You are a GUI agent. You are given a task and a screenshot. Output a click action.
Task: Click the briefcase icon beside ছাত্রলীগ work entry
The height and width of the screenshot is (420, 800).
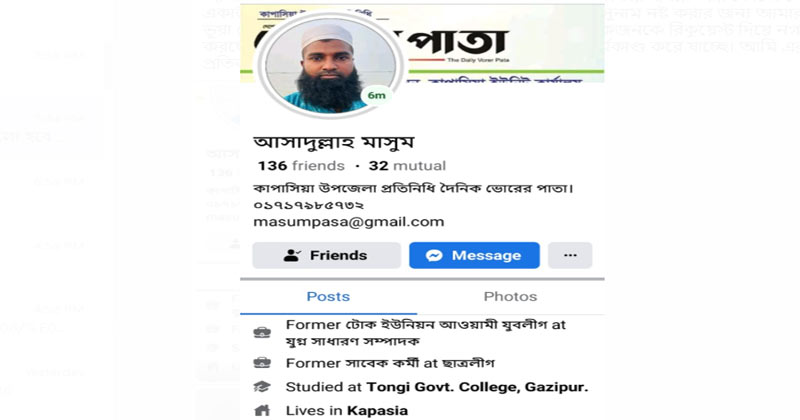tap(262, 363)
